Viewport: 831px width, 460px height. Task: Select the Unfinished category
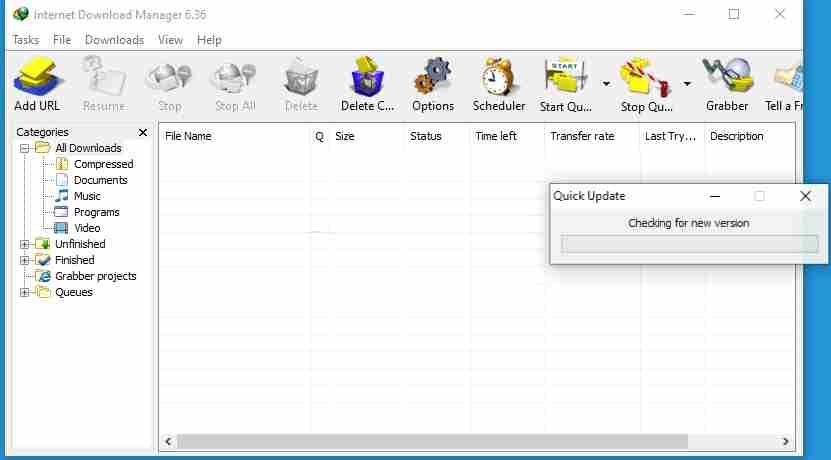pyautogui.click(x=80, y=244)
